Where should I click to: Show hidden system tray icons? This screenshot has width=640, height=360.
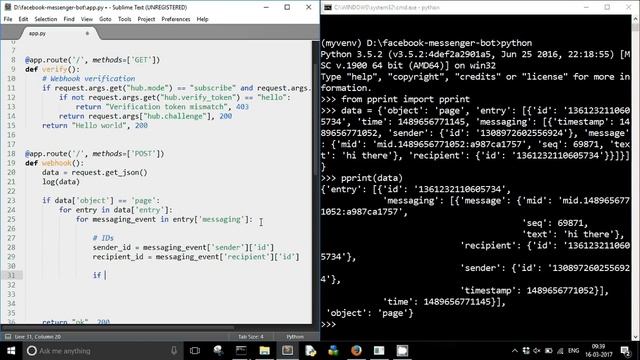click(515, 351)
